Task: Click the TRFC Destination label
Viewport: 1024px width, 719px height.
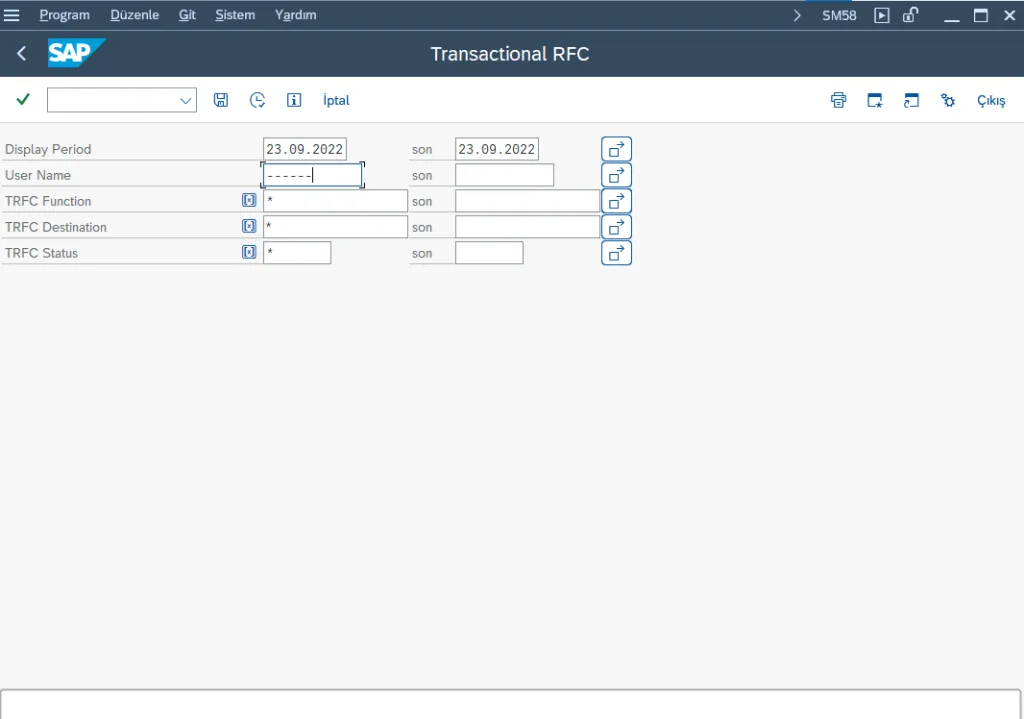Action: [x=56, y=227]
